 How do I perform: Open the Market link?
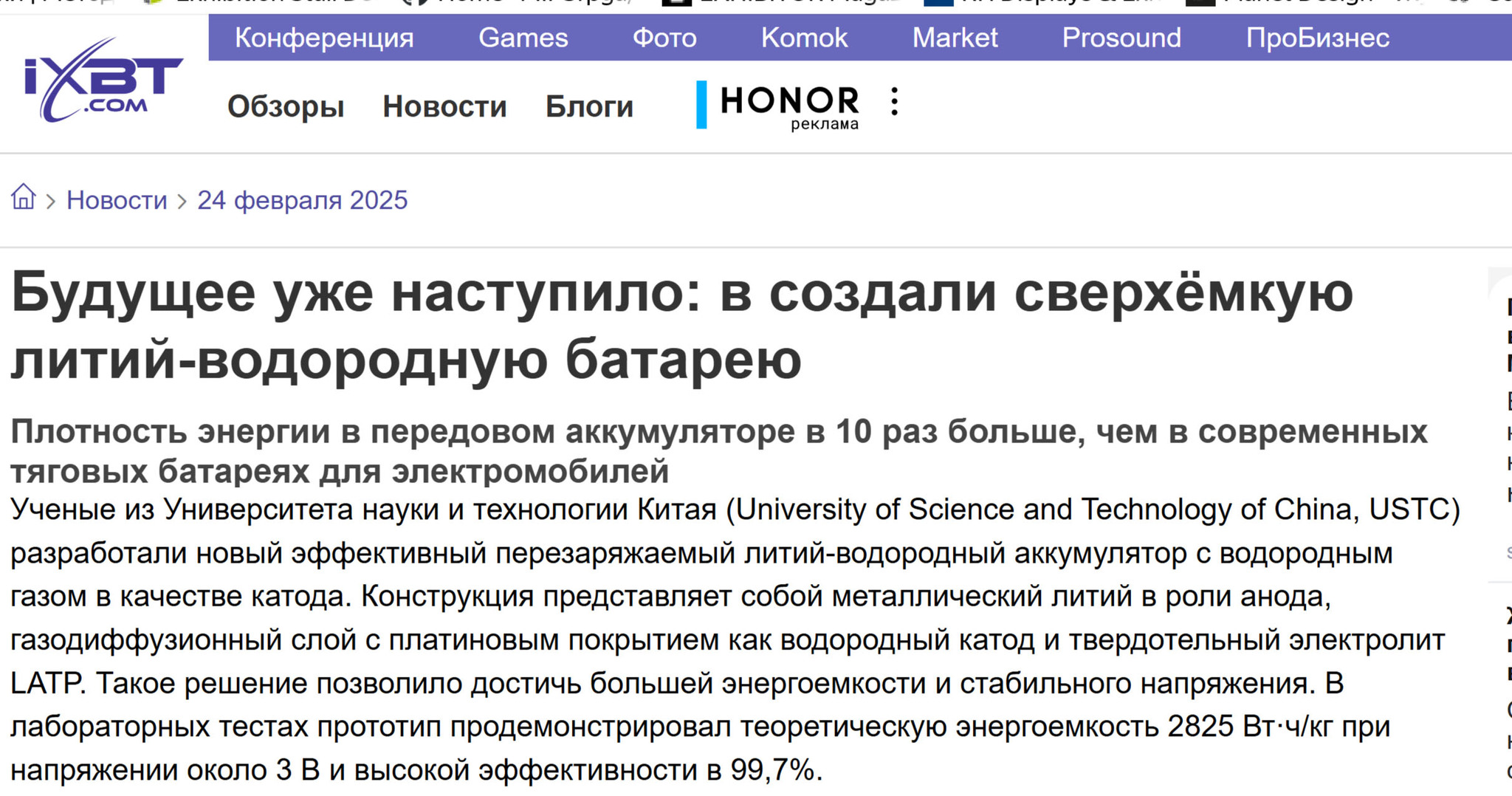(x=954, y=38)
